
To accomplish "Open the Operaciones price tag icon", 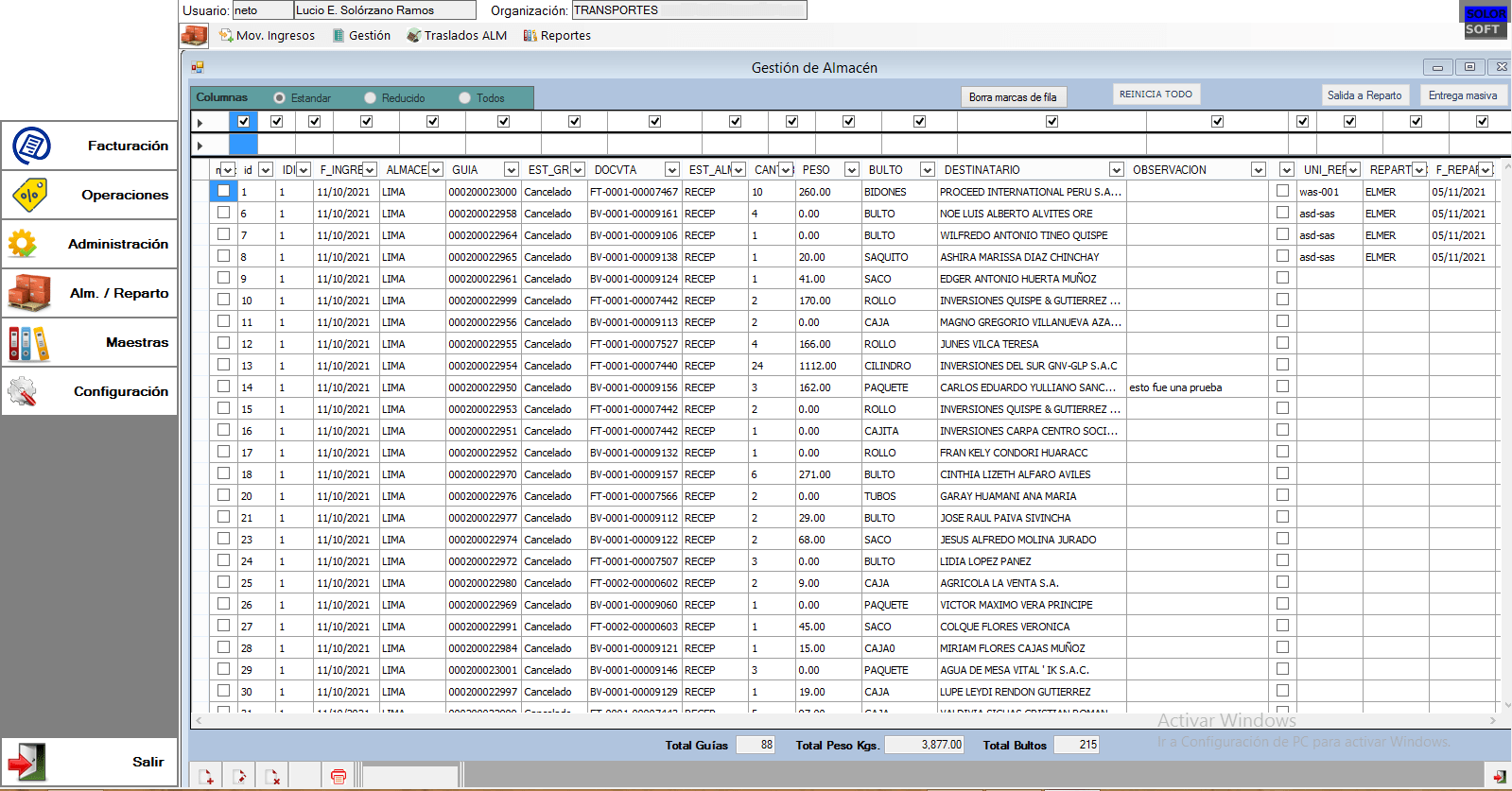I will tap(29, 195).
